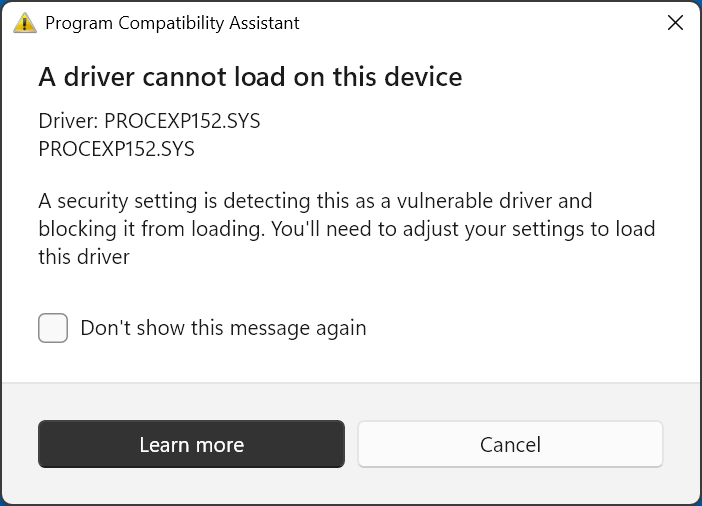Click the gray footer strip below the buttons
This screenshot has width=702, height=506.
(x=350, y=488)
